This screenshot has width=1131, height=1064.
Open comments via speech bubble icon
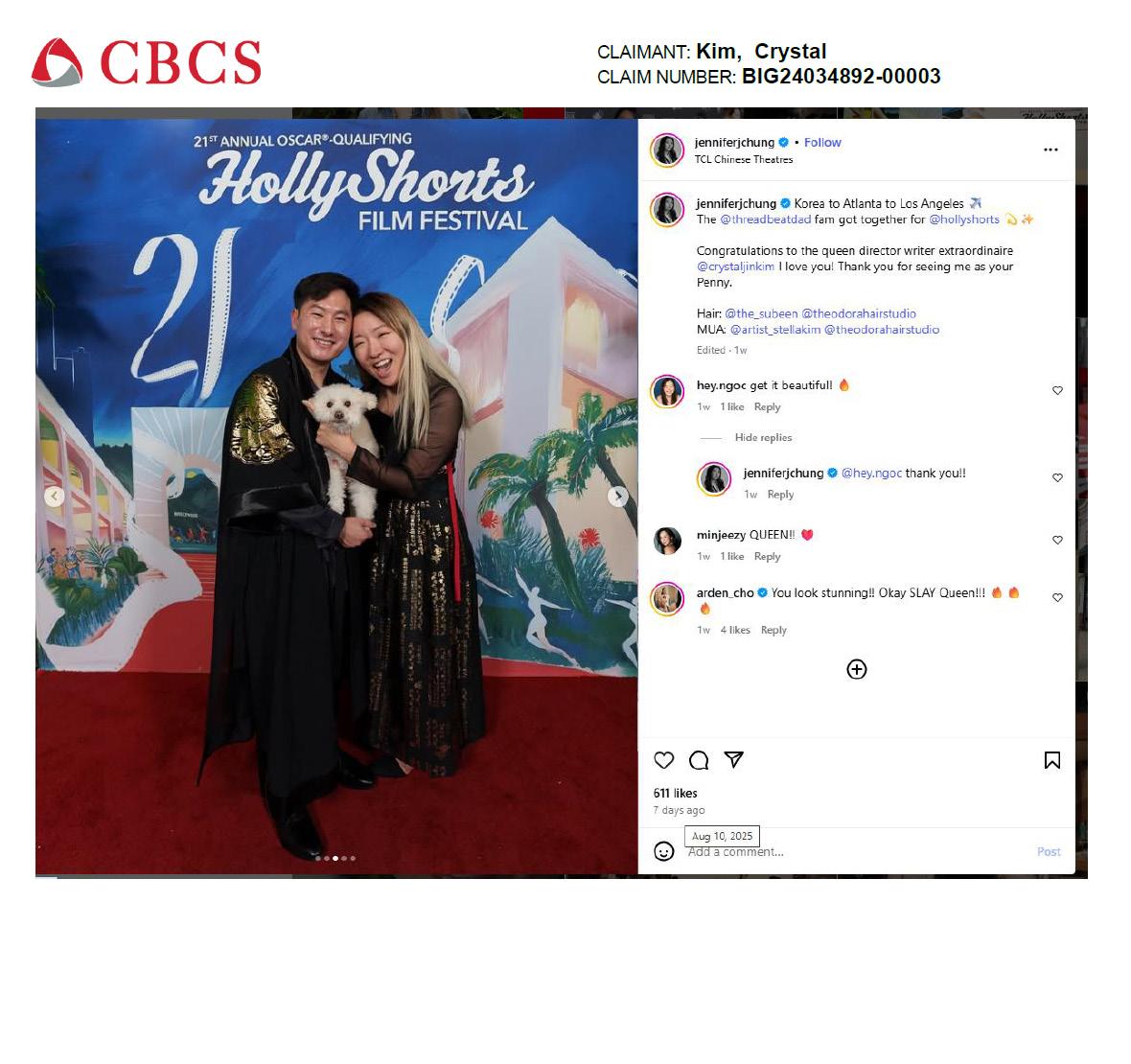[x=698, y=759]
